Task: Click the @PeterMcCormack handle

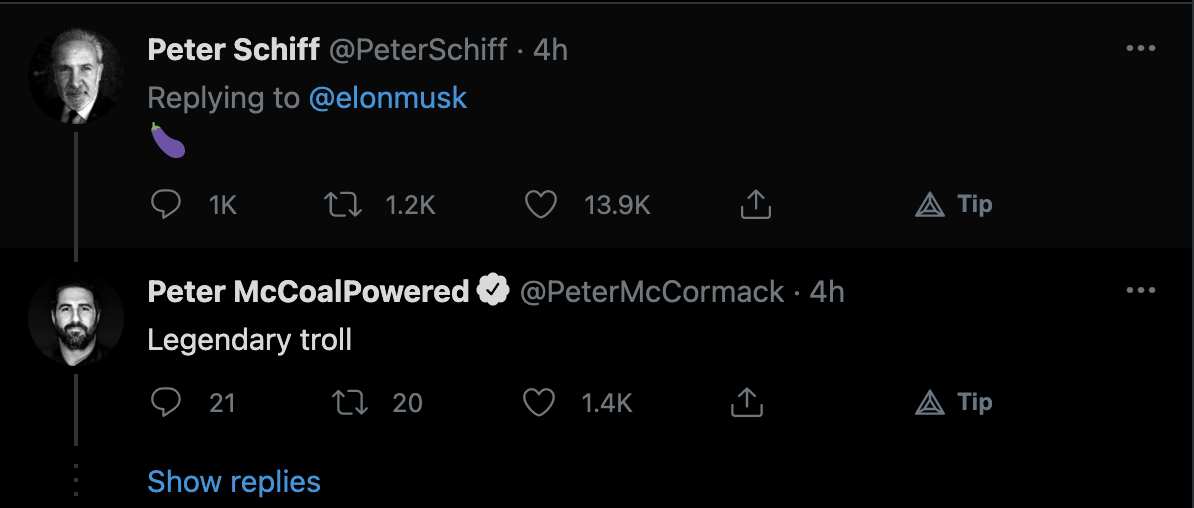Action: tap(652, 292)
